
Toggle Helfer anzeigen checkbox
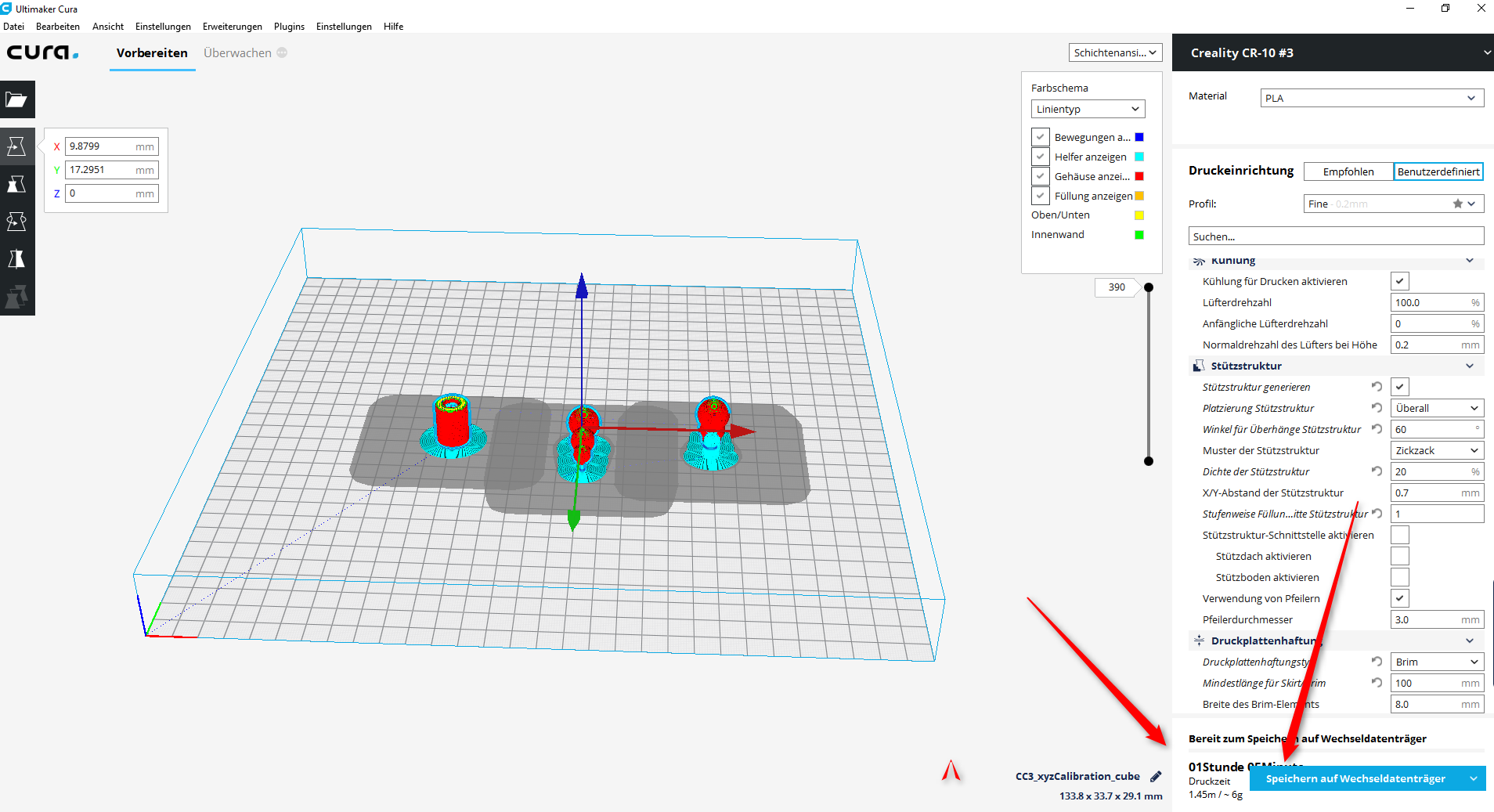[x=1041, y=157]
